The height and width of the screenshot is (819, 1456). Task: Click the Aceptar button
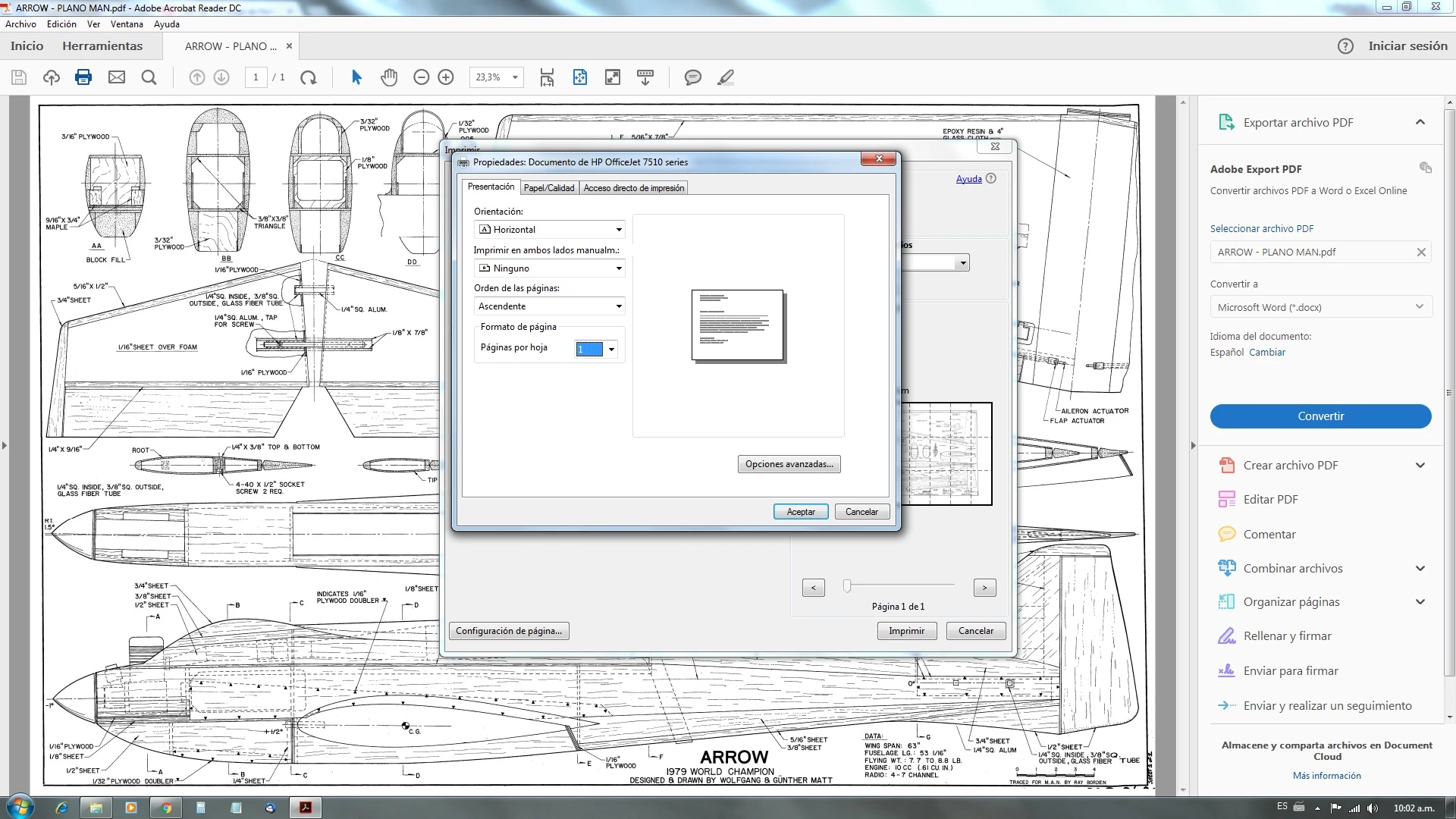click(801, 512)
